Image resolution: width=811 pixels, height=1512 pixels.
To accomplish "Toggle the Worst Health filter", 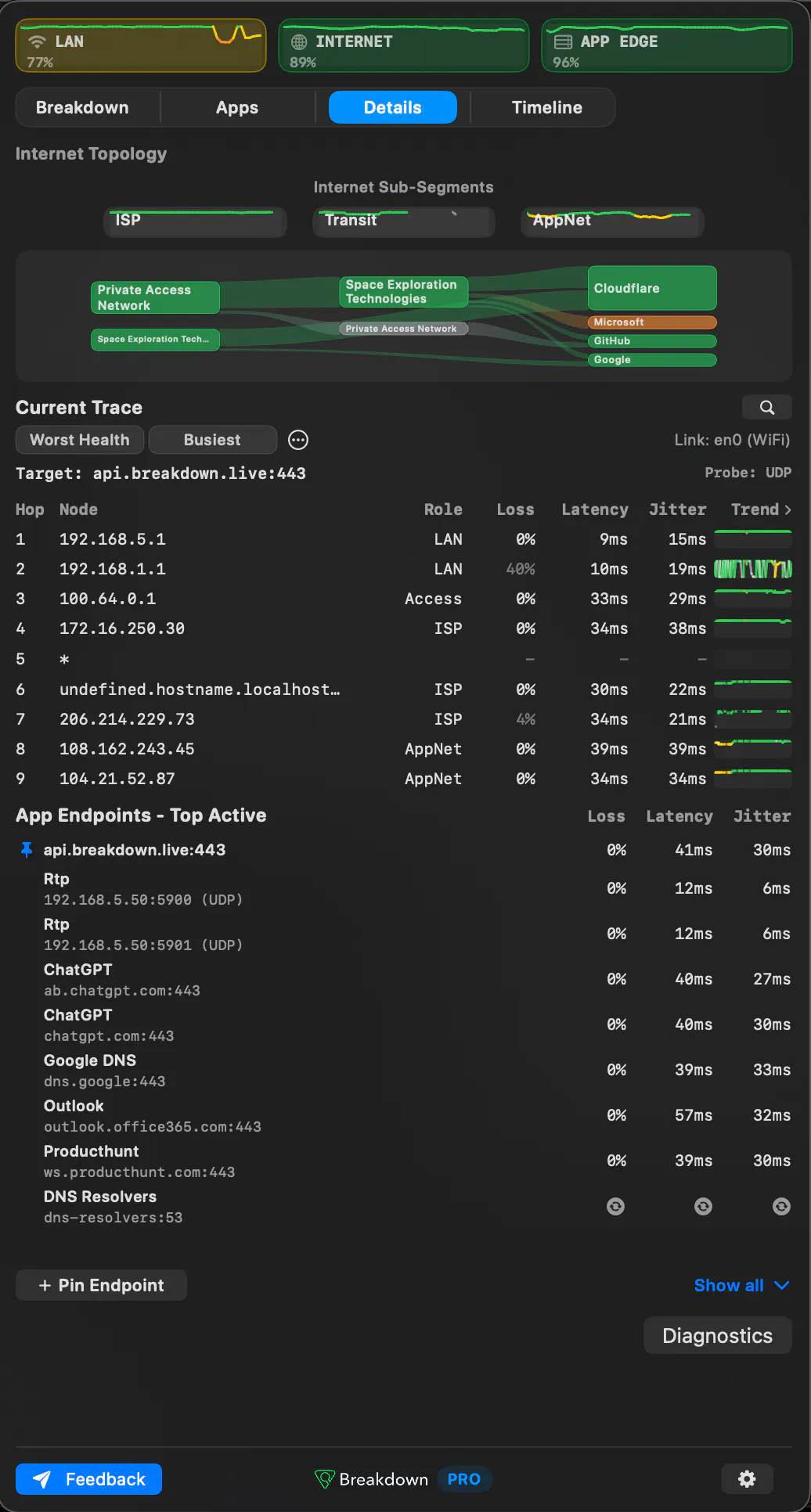I will click(x=80, y=440).
